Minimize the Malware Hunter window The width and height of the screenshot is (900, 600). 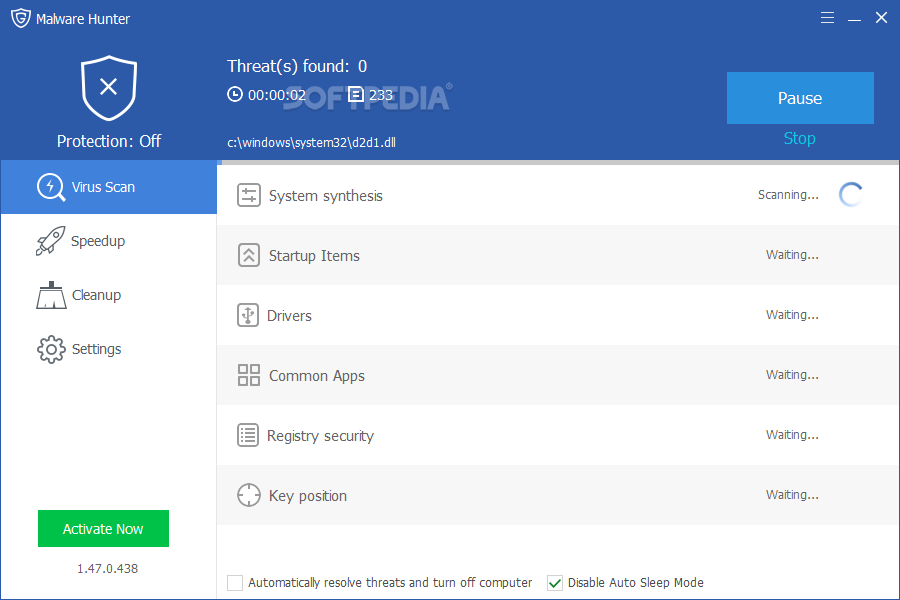click(854, 19)
